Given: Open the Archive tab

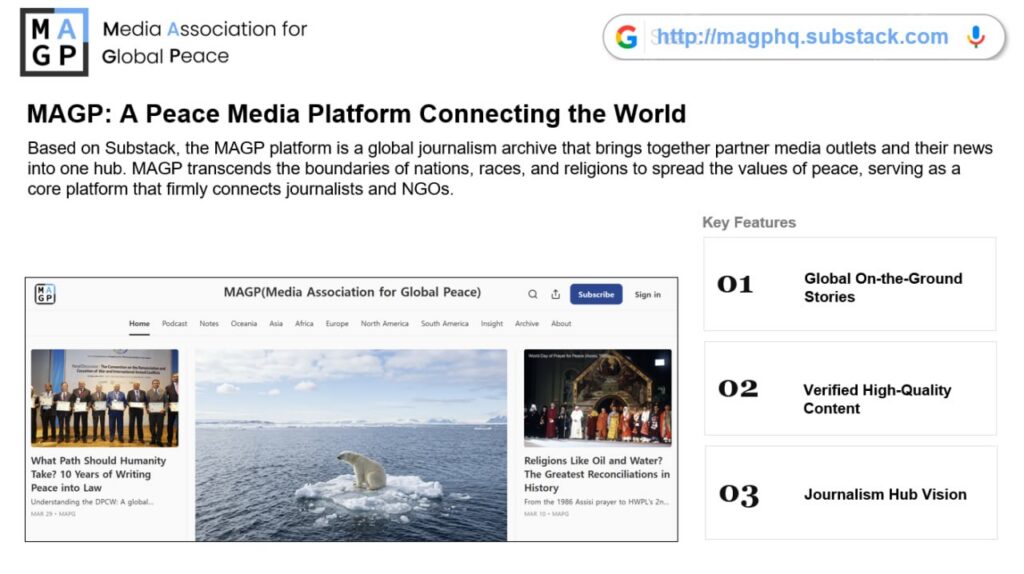Looking at the screenshot, I should pyautogui.click(x=527, y=323).
